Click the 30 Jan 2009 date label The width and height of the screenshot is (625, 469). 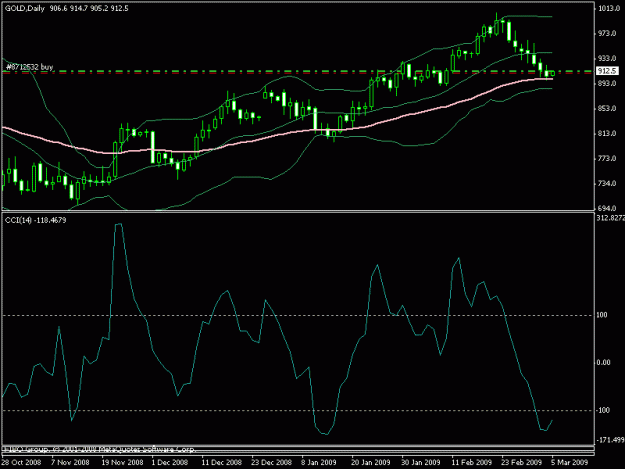421,462
